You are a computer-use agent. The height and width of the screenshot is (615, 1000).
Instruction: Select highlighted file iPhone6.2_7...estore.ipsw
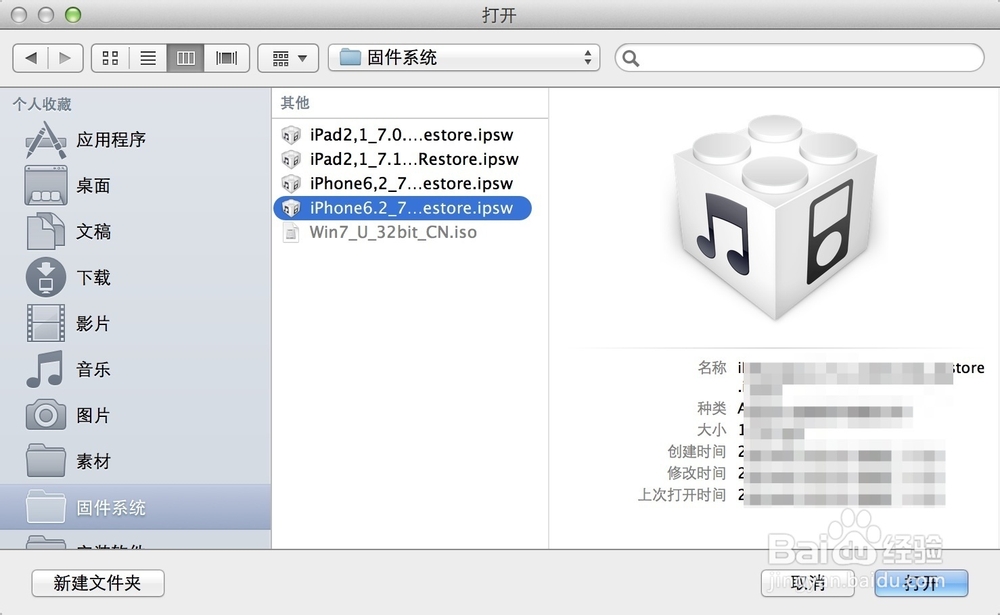pyautogui.click(x=403, y=208)
